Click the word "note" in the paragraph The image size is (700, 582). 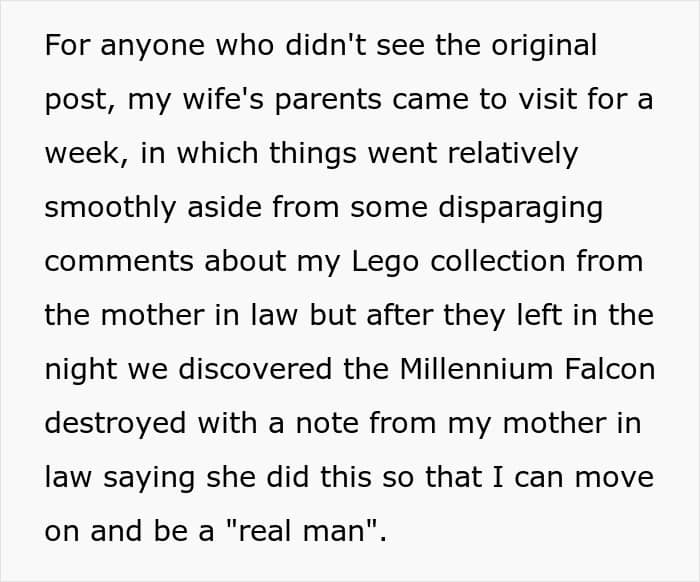(x=327, y=424)
